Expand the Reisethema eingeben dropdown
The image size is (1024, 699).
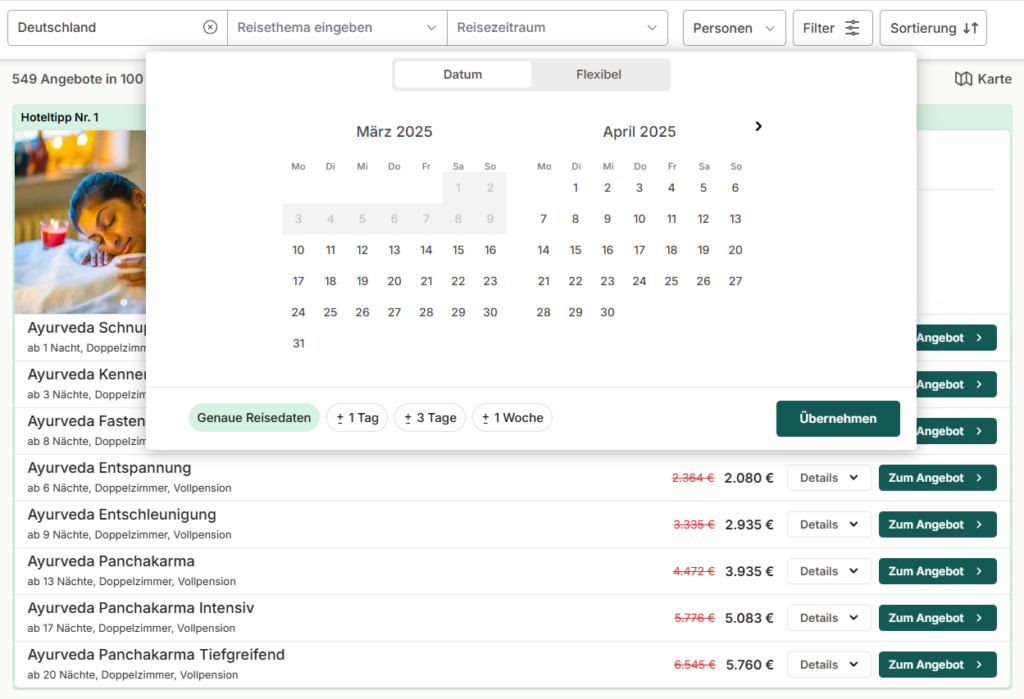(x=337, y=28)
